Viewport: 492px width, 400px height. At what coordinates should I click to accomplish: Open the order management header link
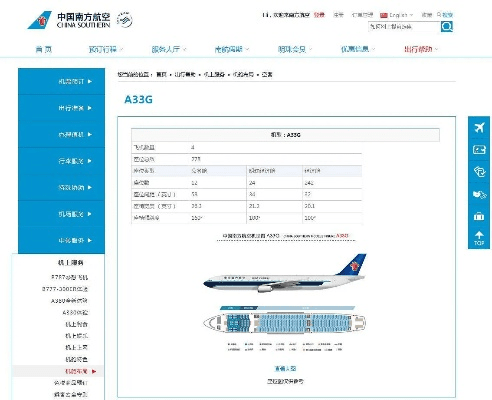point(362,15)
